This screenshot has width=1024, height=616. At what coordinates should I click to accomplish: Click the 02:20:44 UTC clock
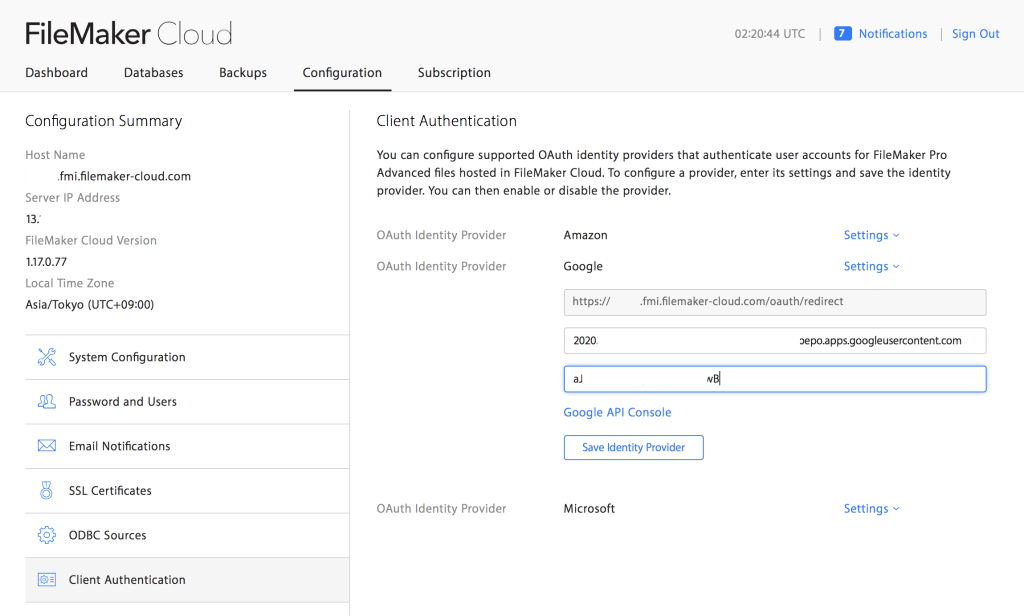tap(769, 34)
